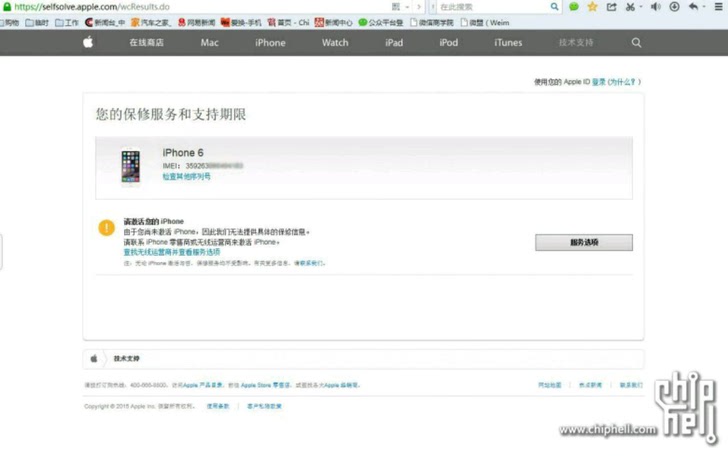728x456 pixels.
Task: Open the search magnifier in Apple's nav bar
Action: [x=636, y=43]
